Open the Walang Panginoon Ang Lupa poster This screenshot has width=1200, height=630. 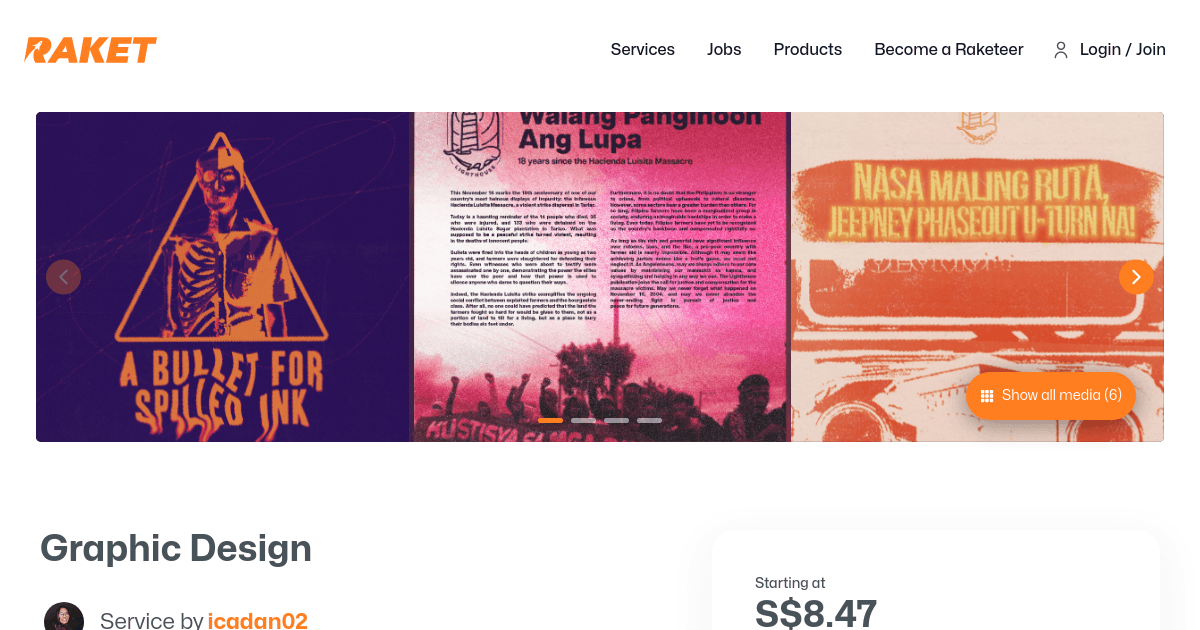pyautogui.click(x=602, y=277)
